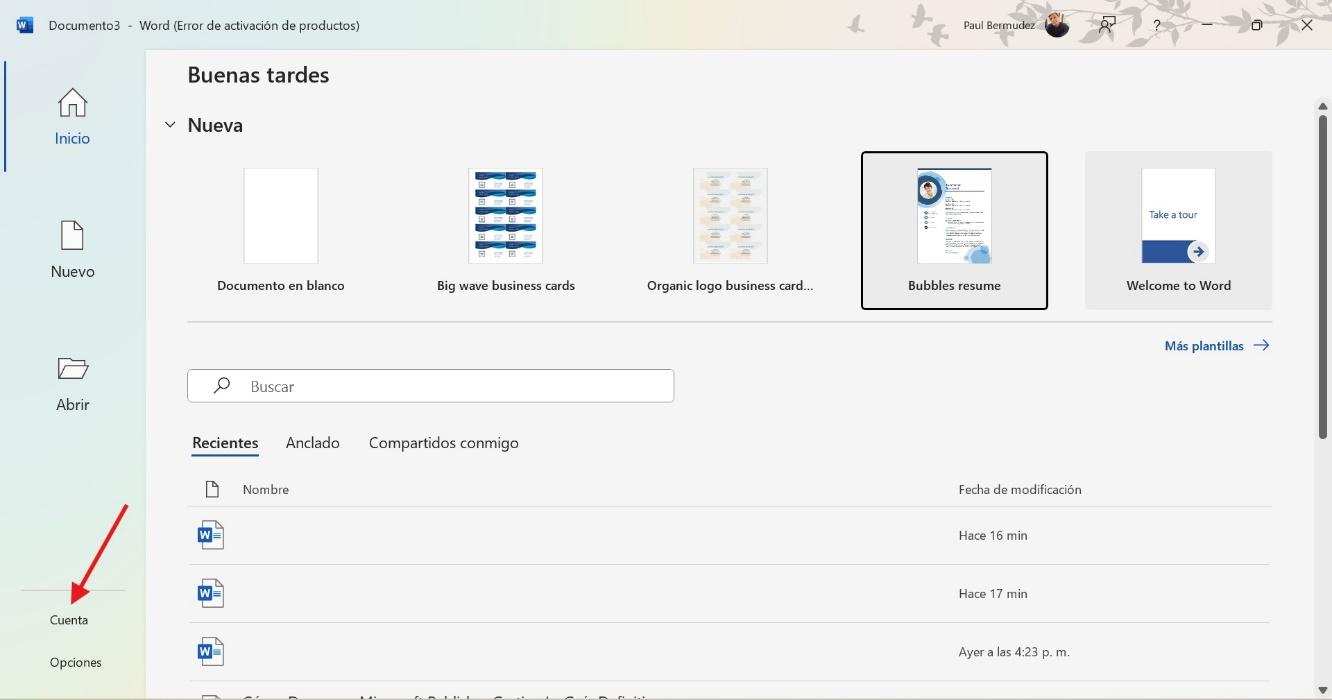Click Paul Bermudez's profile picture
The image size is (1332, 700).
(x=1057, y=24)
